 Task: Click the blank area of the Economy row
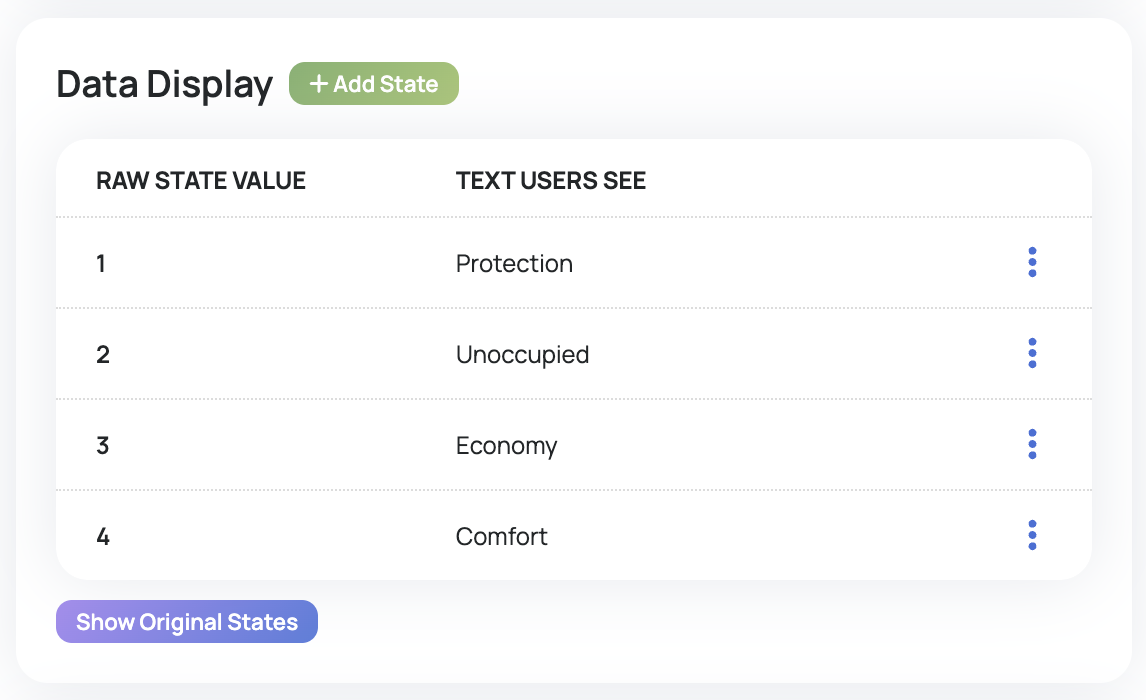tap(780, 446)
